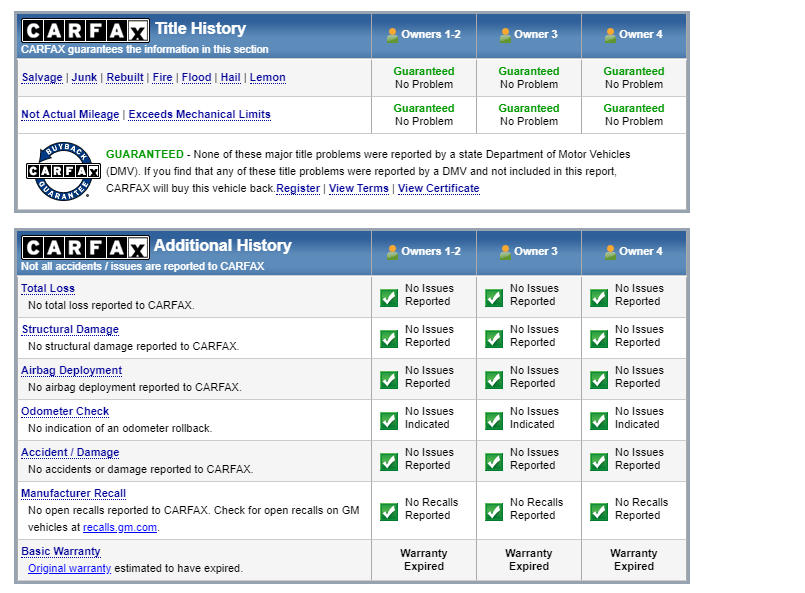Click the CARFAX logo beside Additional History
Image resolution: width=805 pixels, height=593 pixels.
tap(85, 248)
